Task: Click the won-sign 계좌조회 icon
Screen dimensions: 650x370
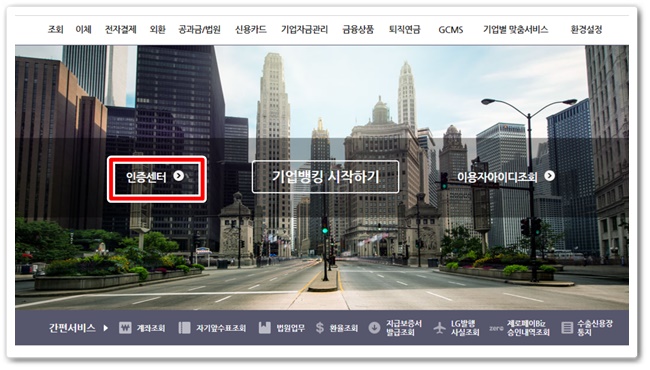Action: click(125, 328)
